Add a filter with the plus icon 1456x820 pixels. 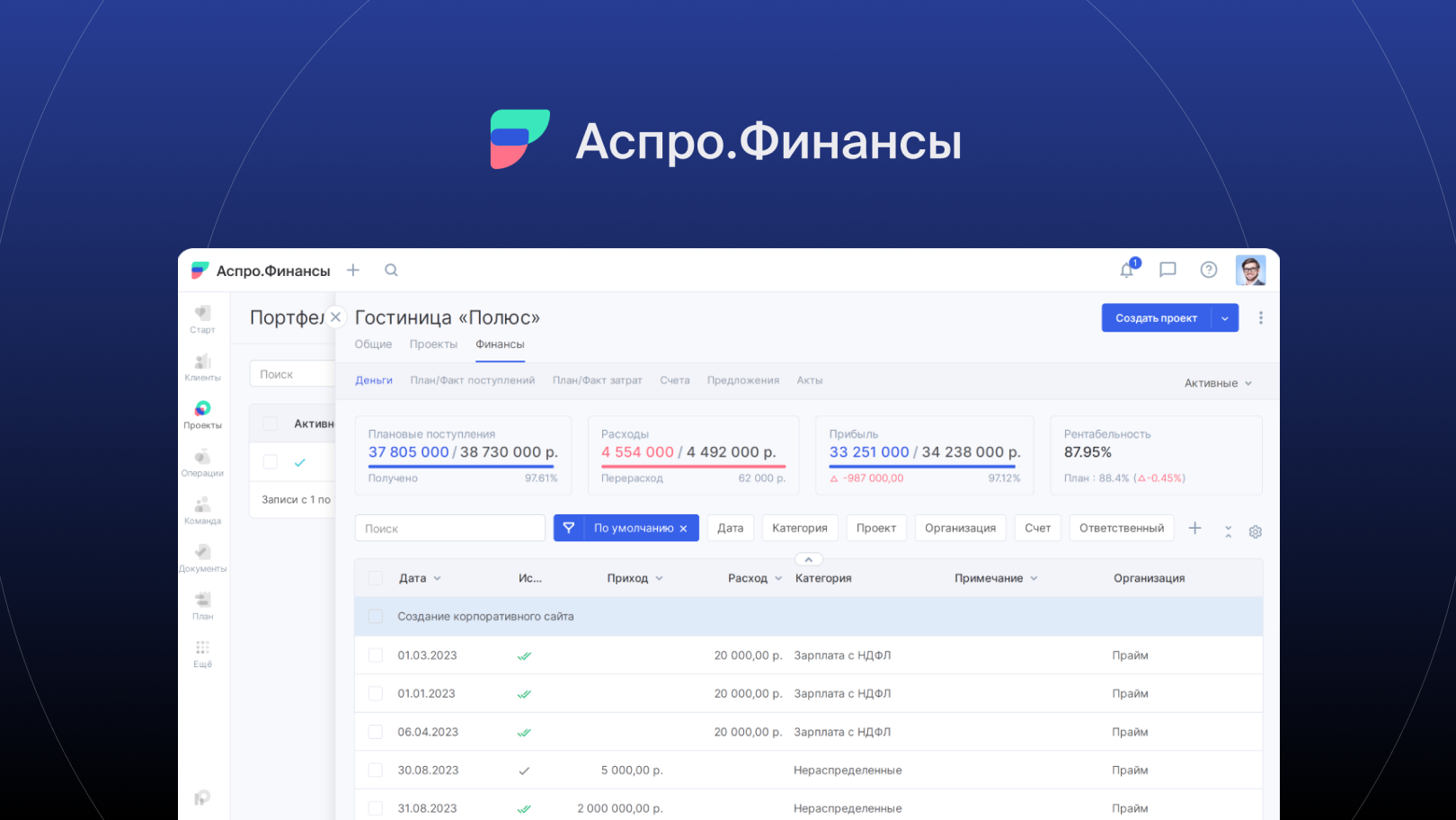tap(1194, 528)
